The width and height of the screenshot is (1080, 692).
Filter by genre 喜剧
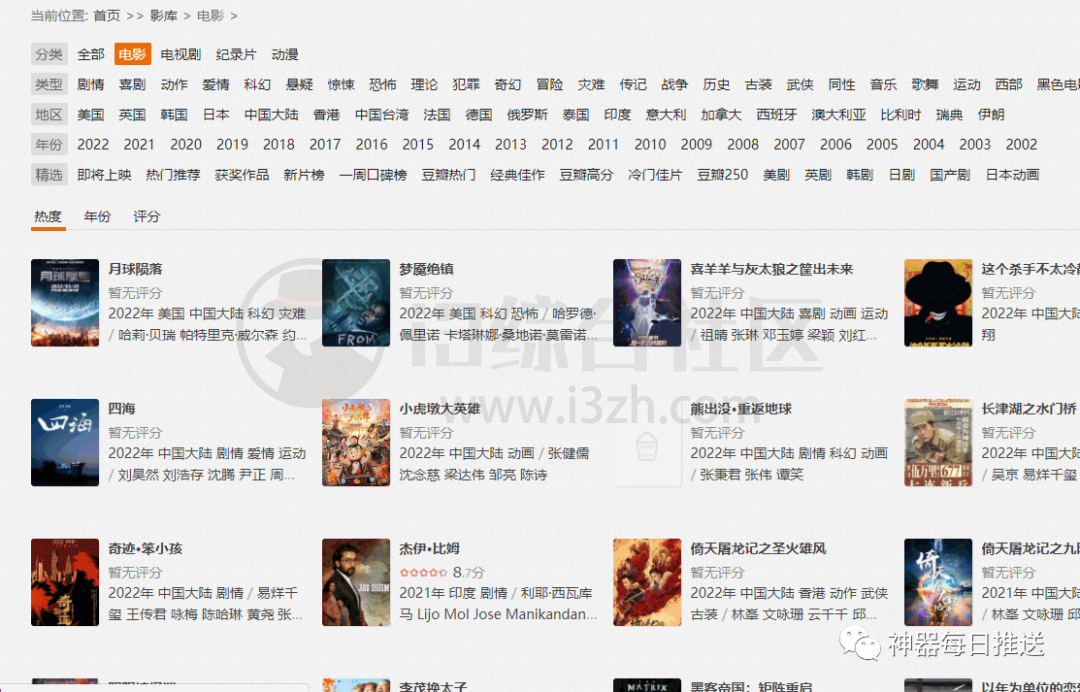[x=132, y=84]
